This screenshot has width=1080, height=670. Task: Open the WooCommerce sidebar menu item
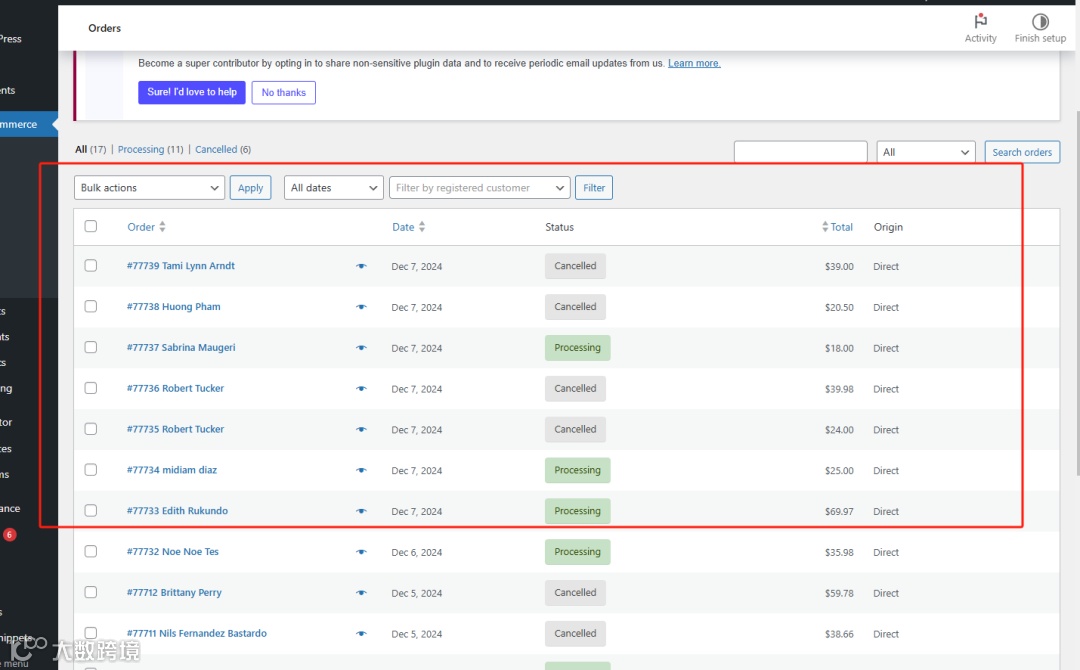point(28,125)
